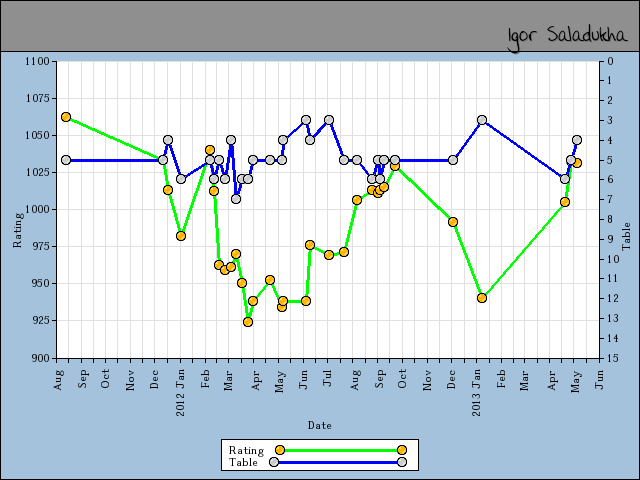Click the left gray marker in the legend
This screenshot has height=480, width=640.
click(x=274, y=462)
